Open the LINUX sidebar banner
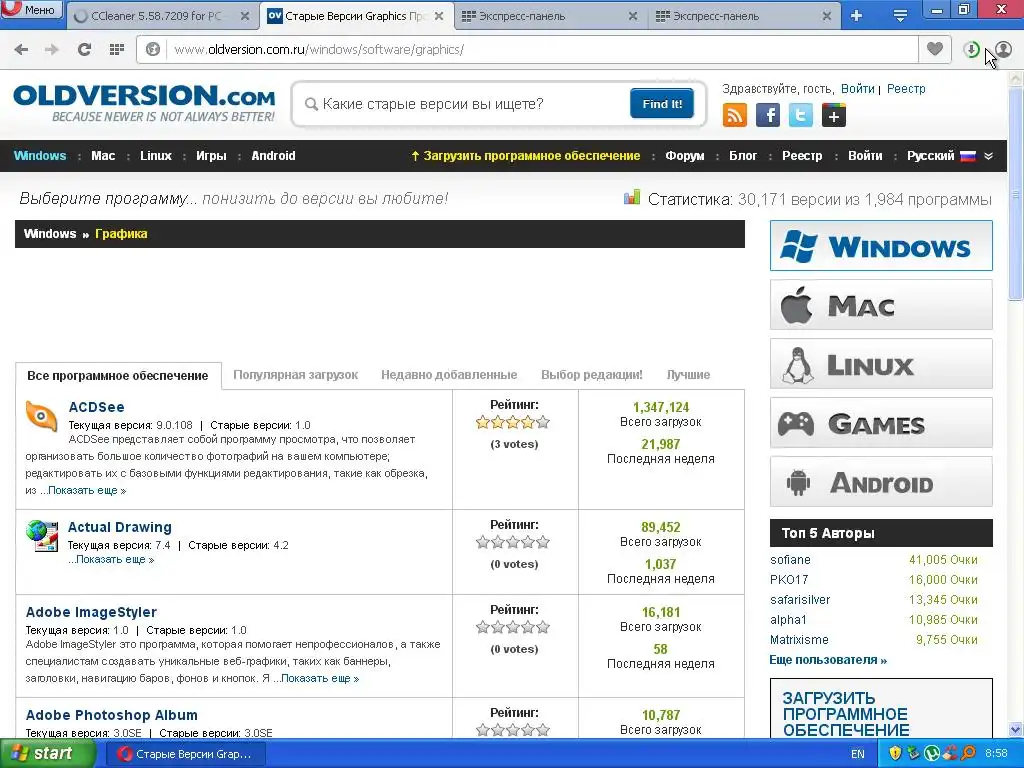 pos(881,364)
